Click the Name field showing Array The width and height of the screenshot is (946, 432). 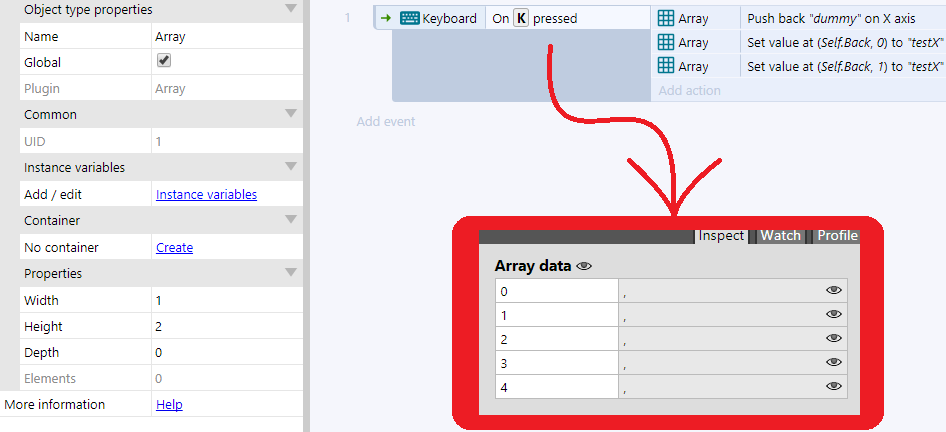pos(227,36)
